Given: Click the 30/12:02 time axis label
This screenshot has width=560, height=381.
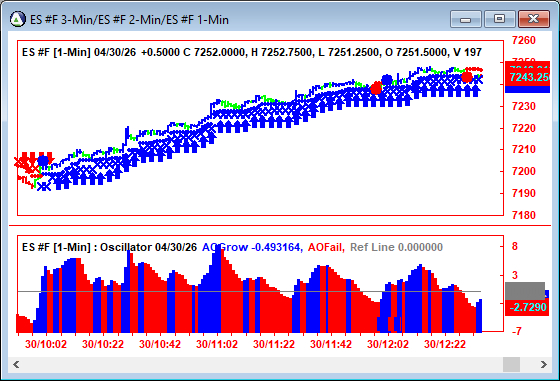Looking at the screenshot, I should 388,344.
